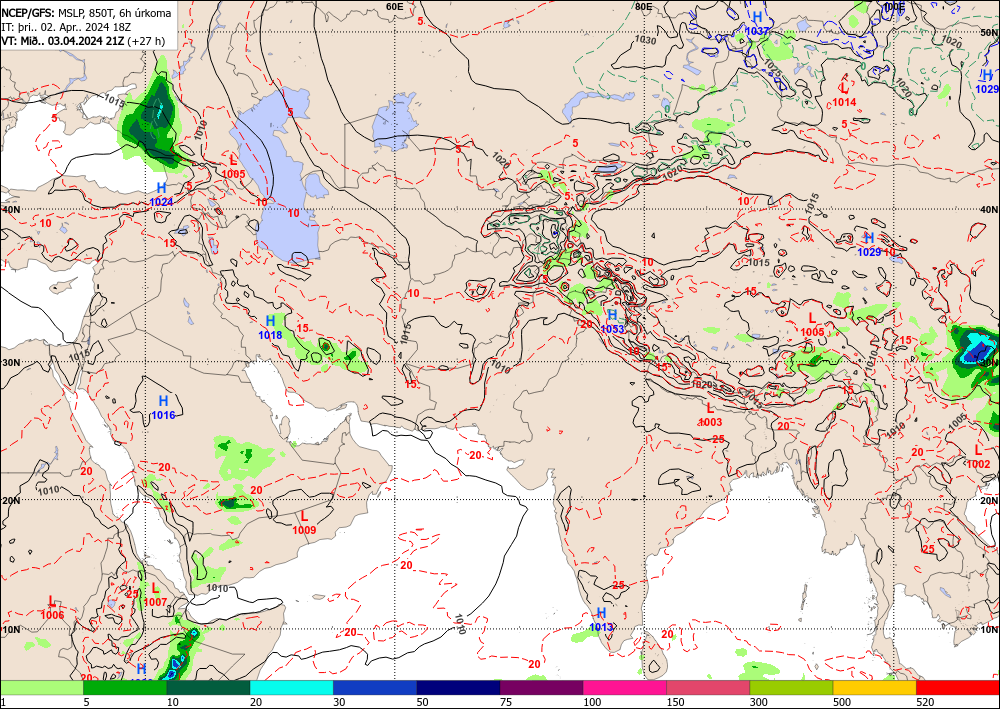
Task: Select the olive green 300–500 legend swatch
Action: coord(791,687)
